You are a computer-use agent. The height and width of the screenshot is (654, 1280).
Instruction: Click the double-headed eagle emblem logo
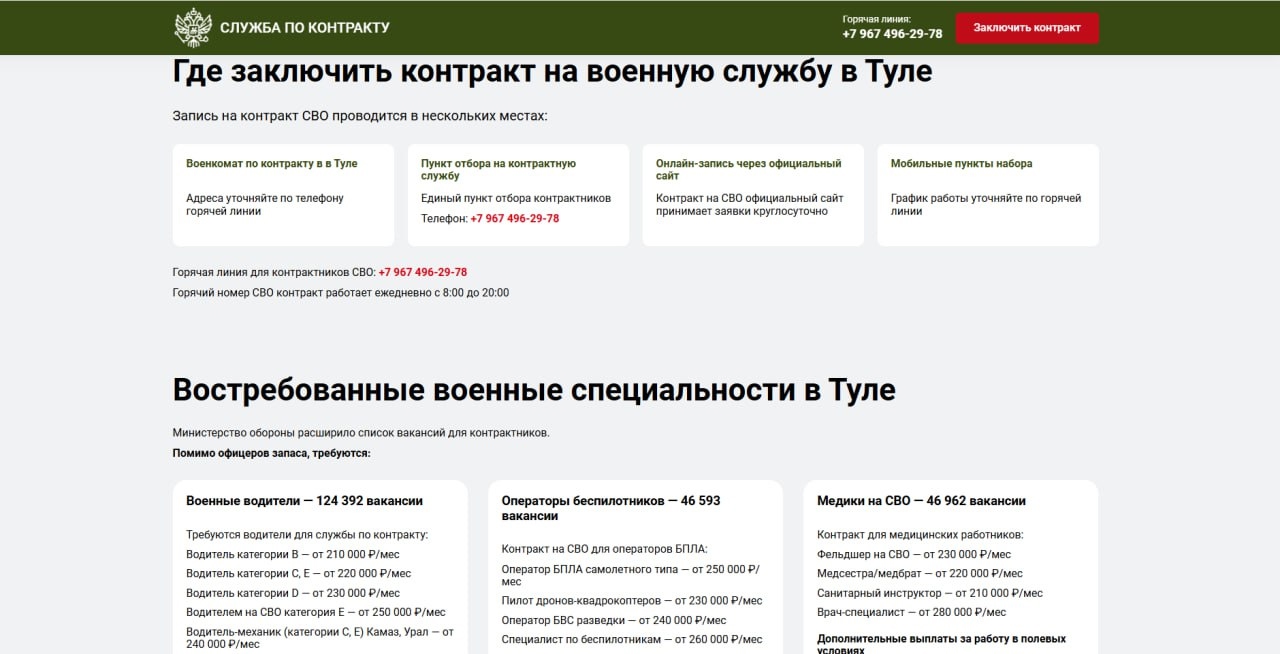tap(193, 28)
